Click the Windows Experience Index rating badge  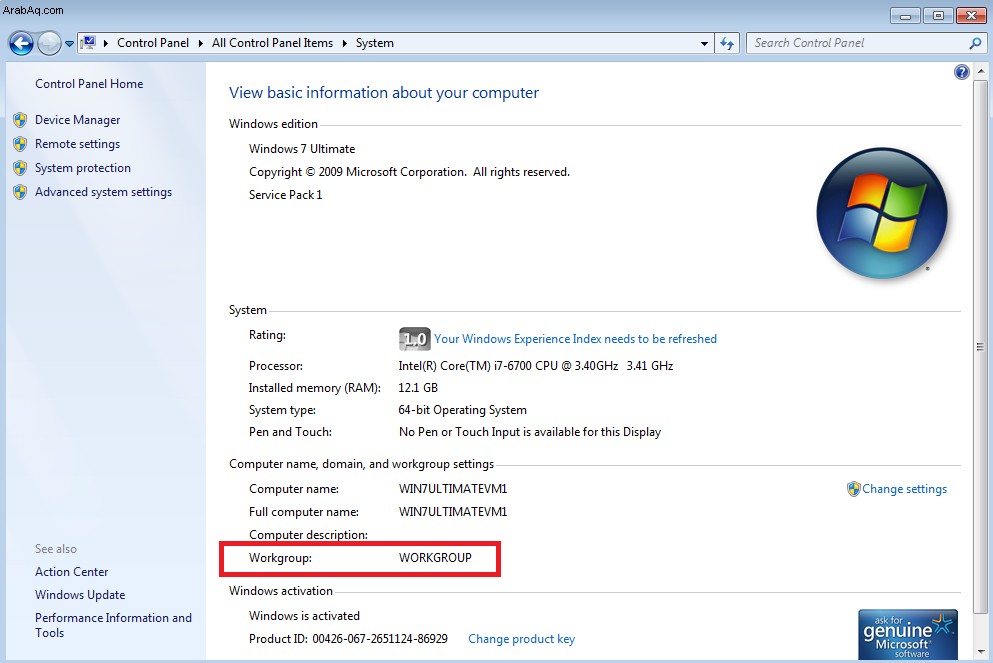pos(415,339)
